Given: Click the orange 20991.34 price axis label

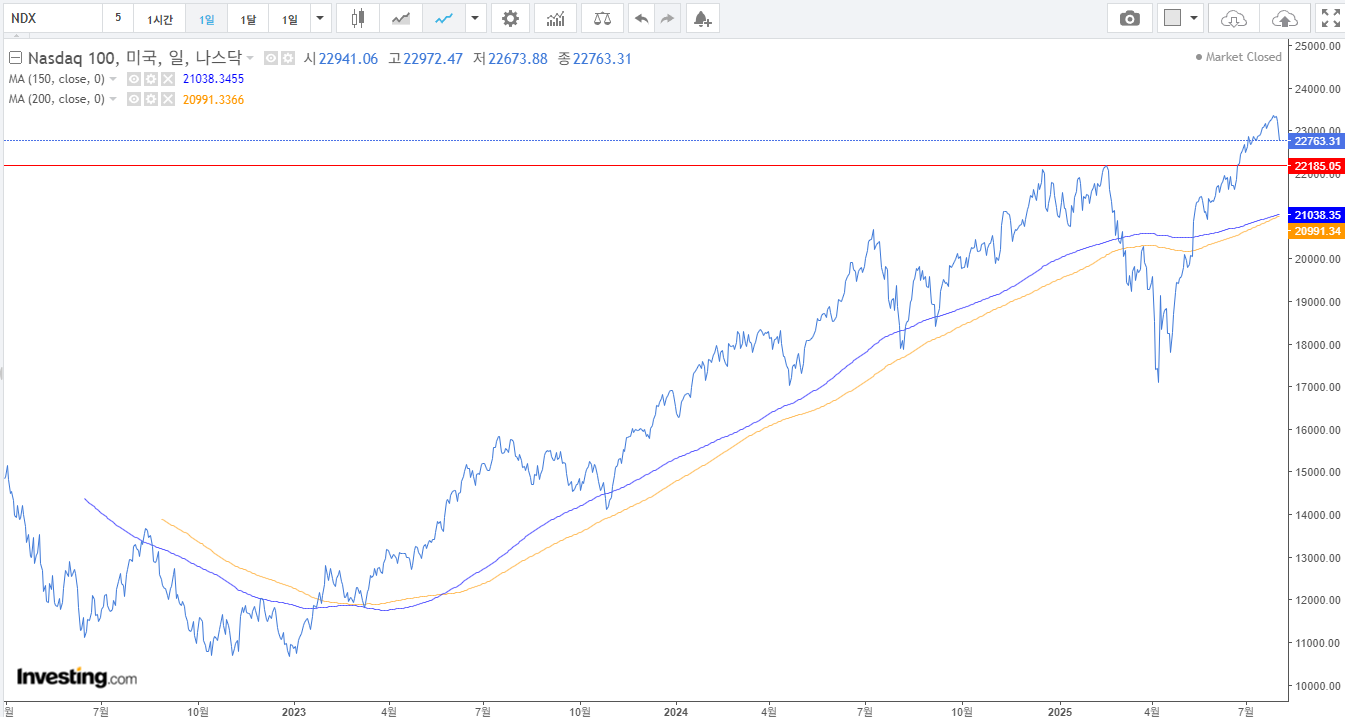Looking at the screenshot, I should coord(1316,231).
